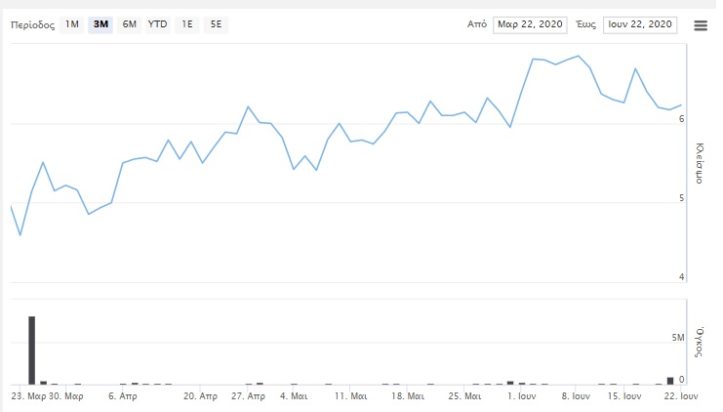The height and width of the screenshot is (412, 723).
Task: Set period to 1E (one year)
Action: pos(187,25)
